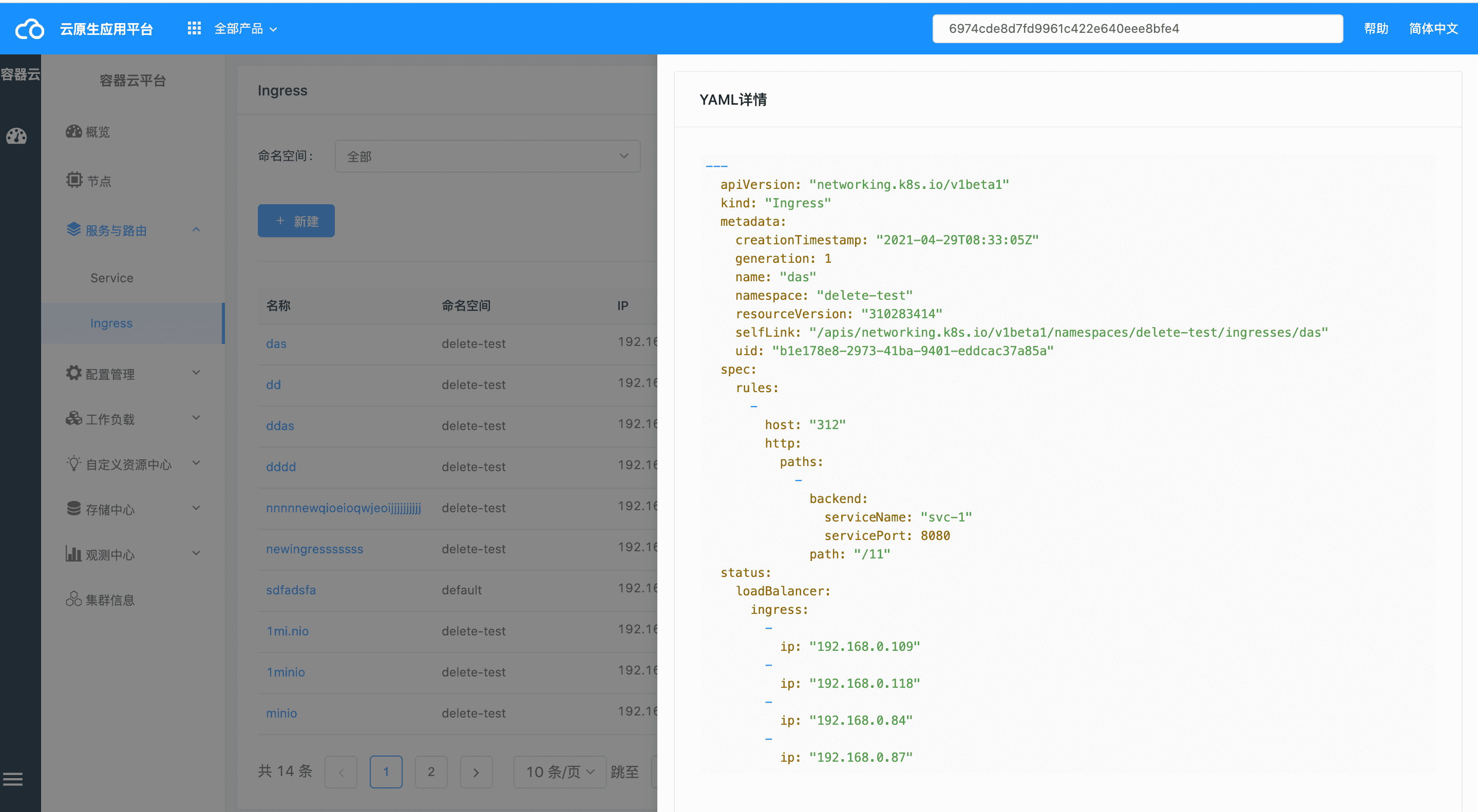
Task: Click the gear icon next to 配置管理
Action: pos(73,373)
